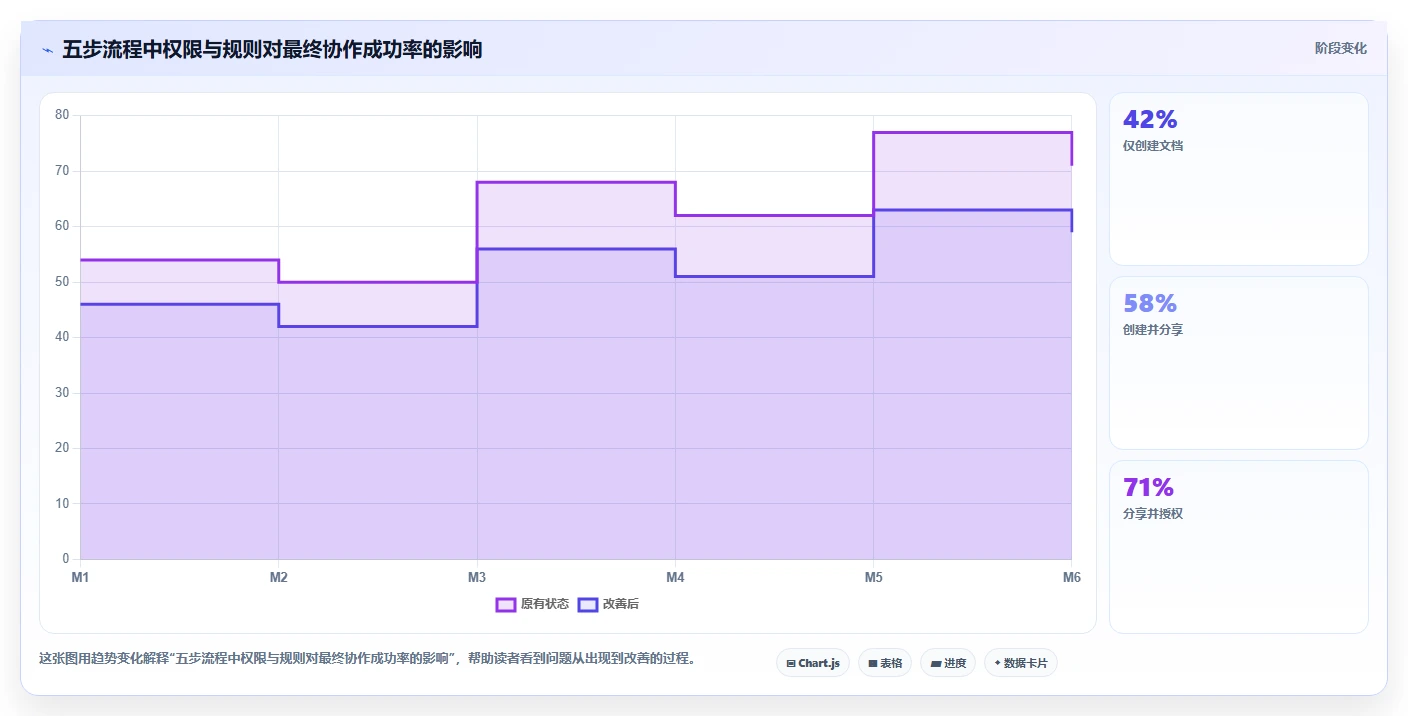The image size is (1408, 716).
Task: Toggle the 改善后 series in legend
Action: point(608,604)
